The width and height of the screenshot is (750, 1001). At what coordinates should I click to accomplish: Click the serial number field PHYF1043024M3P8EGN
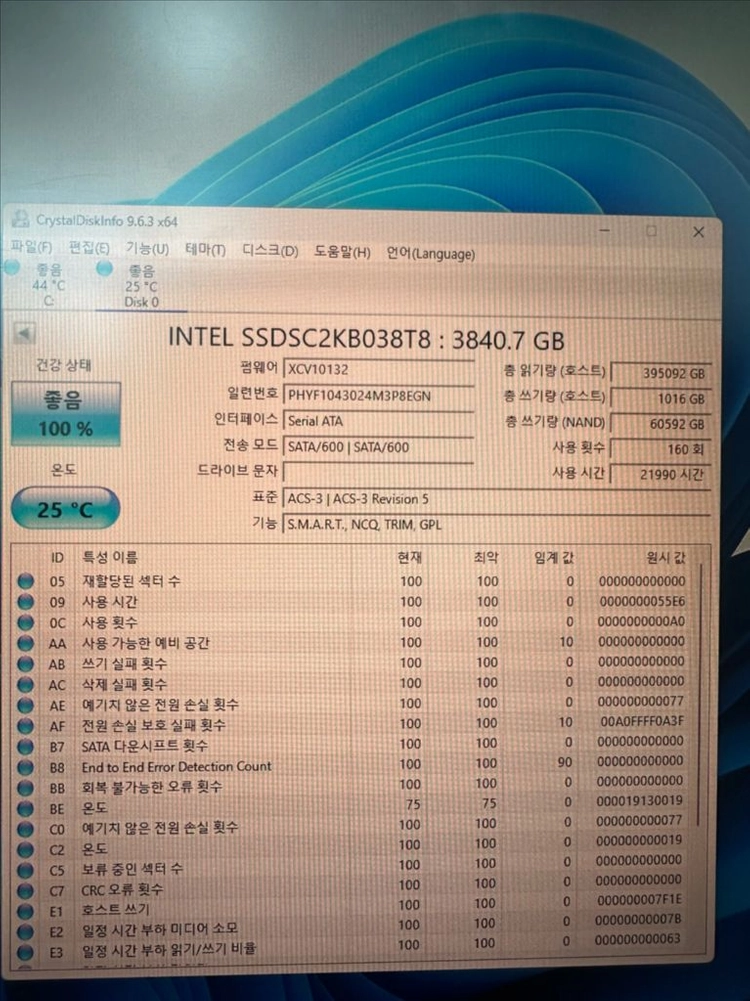click(x=379, y=395)
